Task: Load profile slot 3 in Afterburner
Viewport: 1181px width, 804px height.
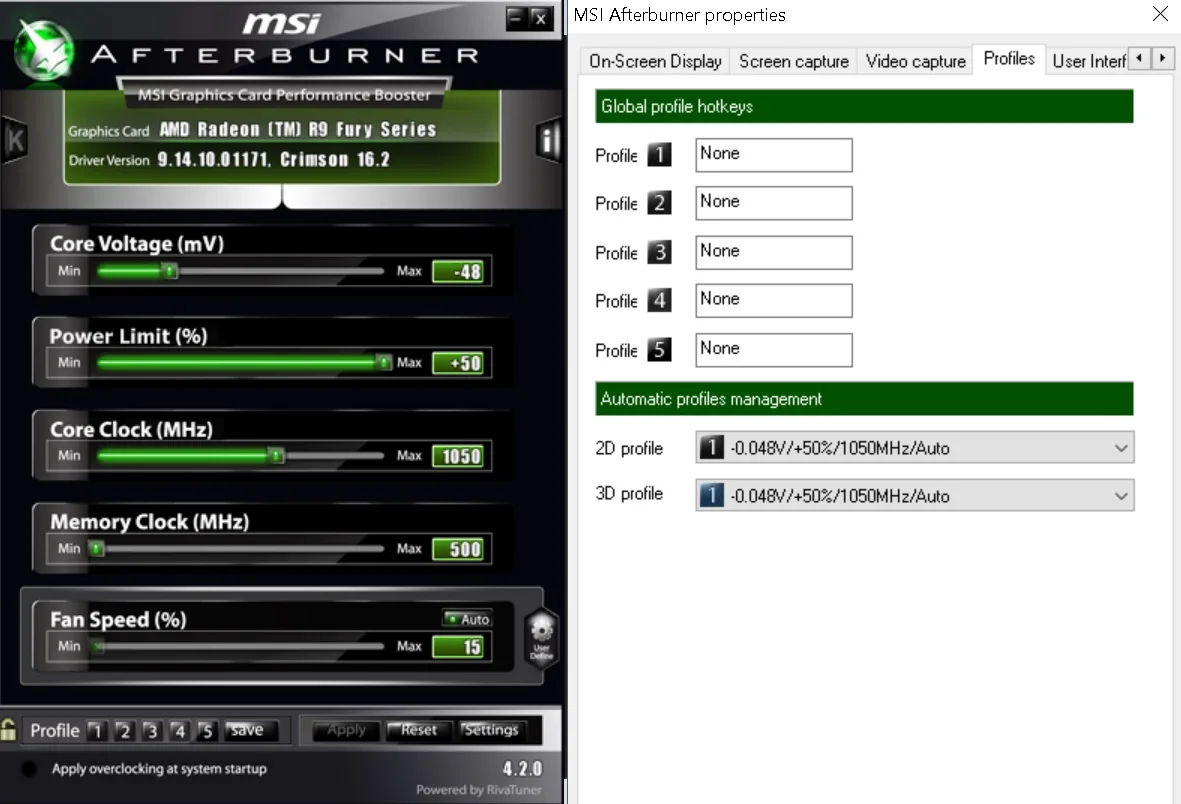Action: click(x=151, y=730)
